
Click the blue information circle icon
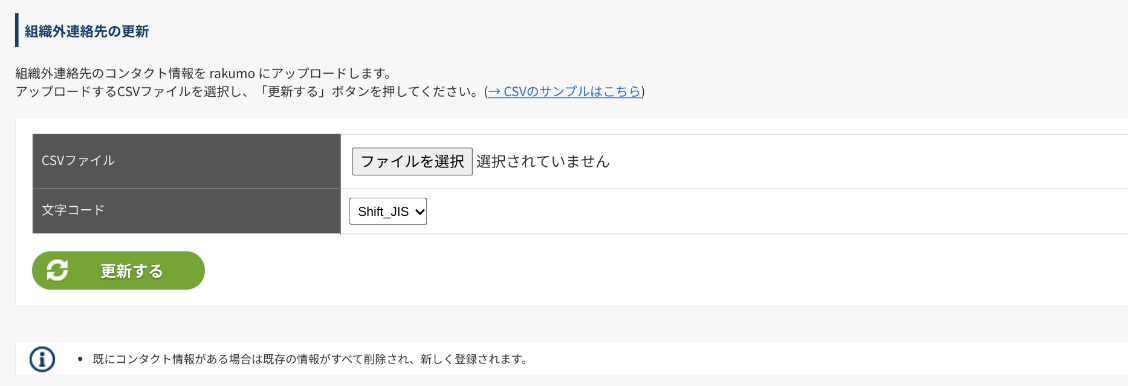pos(42,359)
